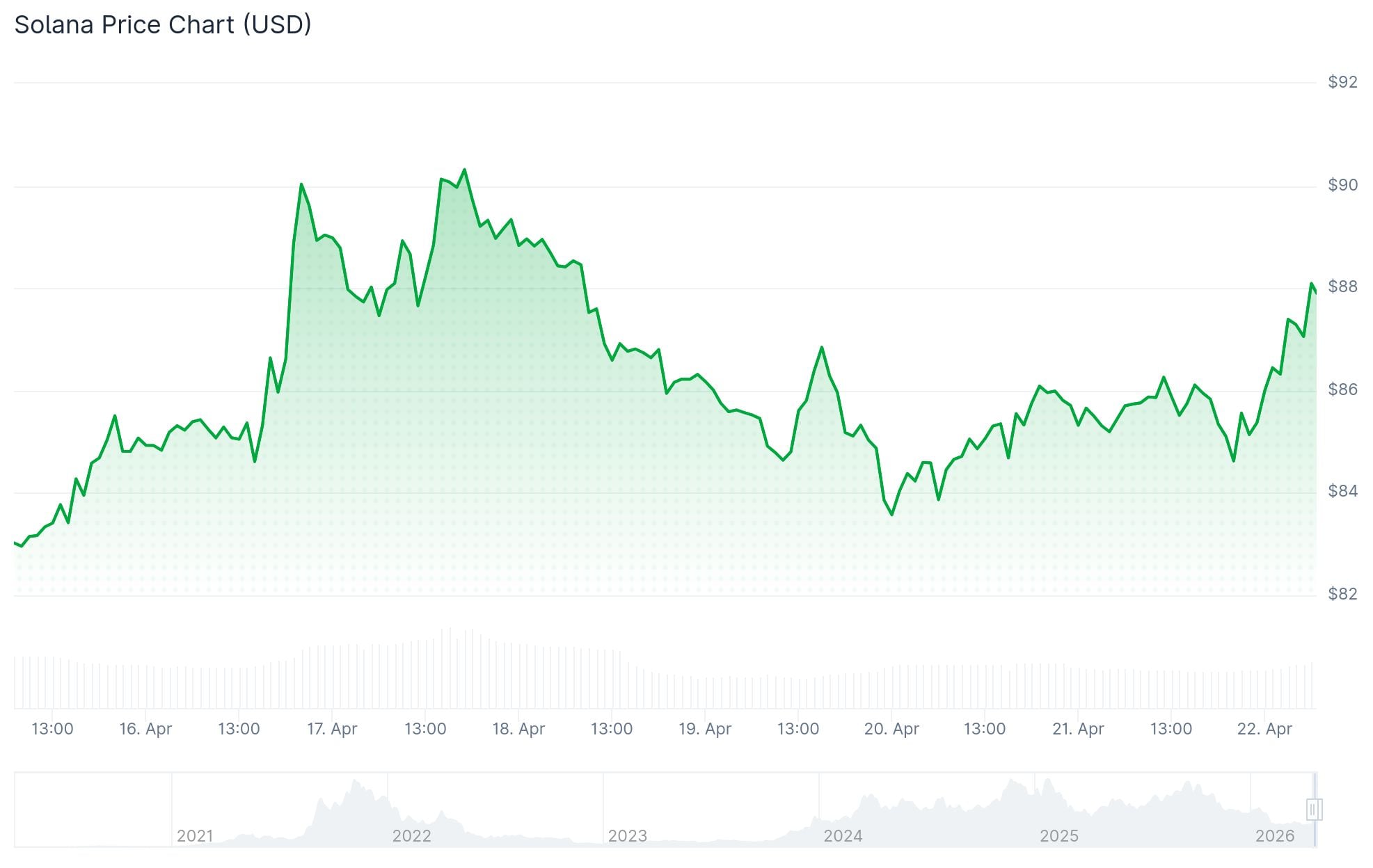This screenshot has height=868, width=1373.
Task: Click the 18. Apr date tick
Action: coord(518,729)
